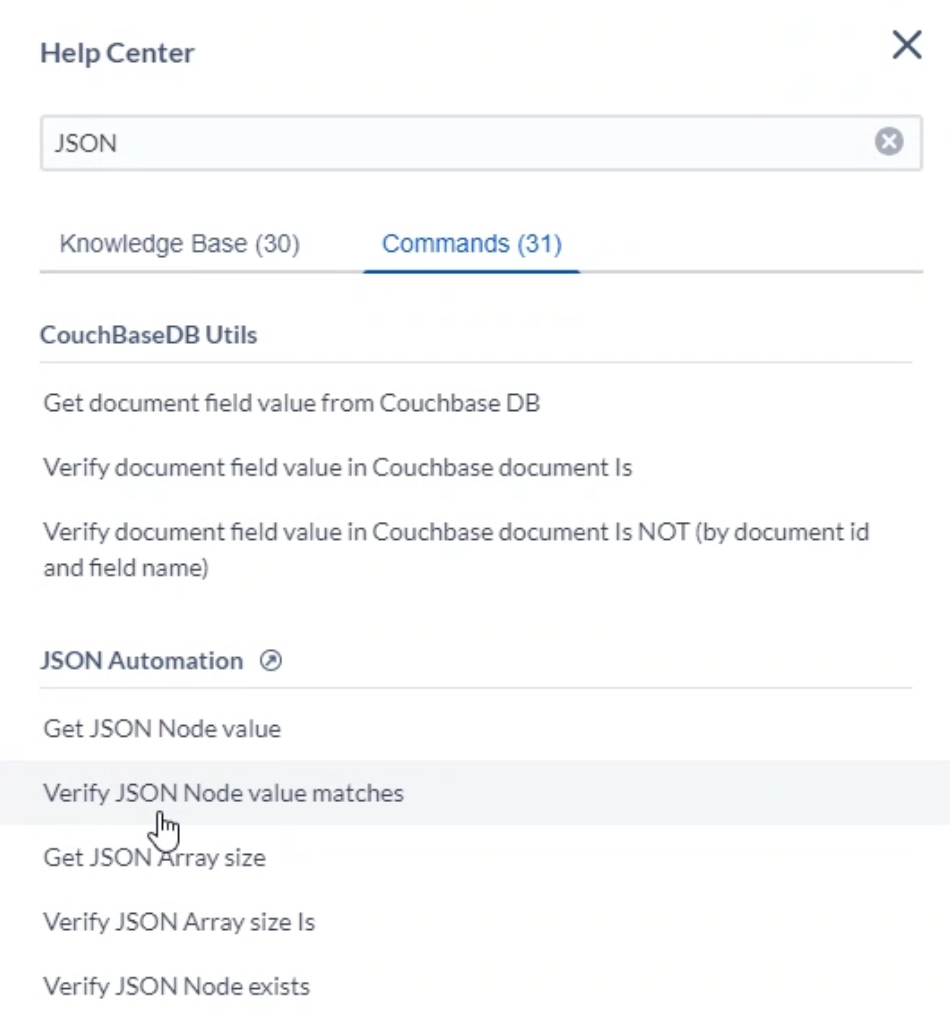Clear the JSON search text
This screenshot has height=1018, width=950.
pos(889,142)
